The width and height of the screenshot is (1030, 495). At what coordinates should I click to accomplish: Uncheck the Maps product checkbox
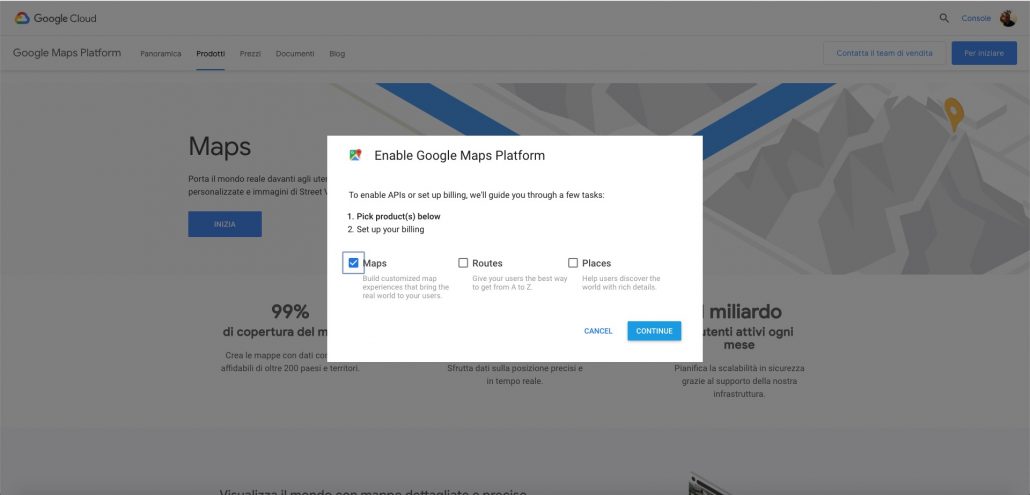click(353, 263)
